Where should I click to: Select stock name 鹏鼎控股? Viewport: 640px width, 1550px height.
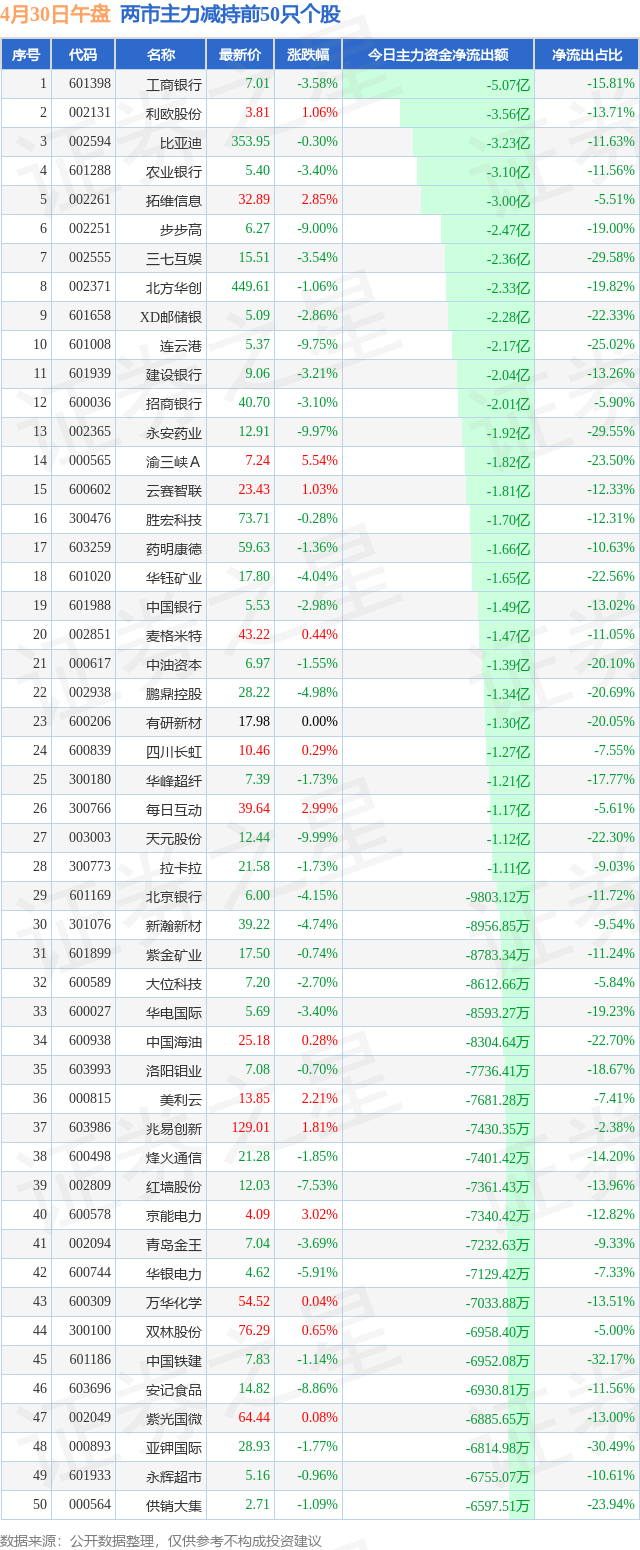point(174,693)
